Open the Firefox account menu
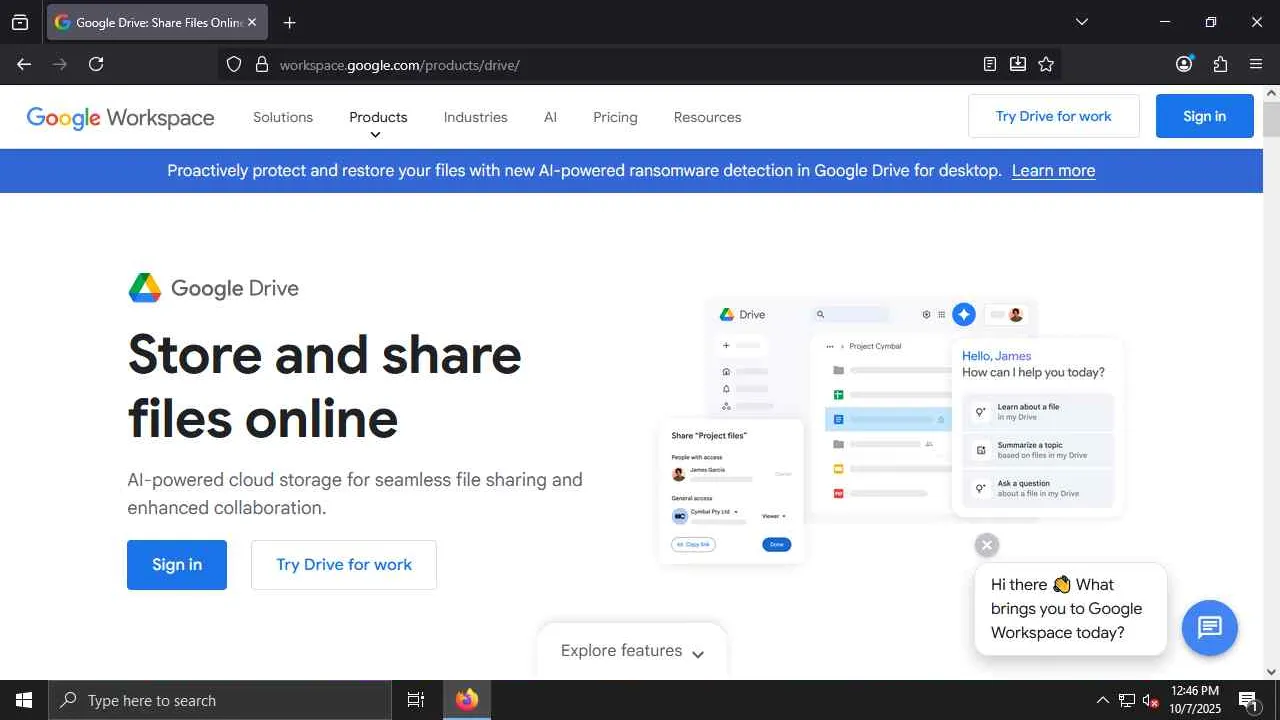The height and width of the screenshot is (720, 1280). (x=1185, y=64)
